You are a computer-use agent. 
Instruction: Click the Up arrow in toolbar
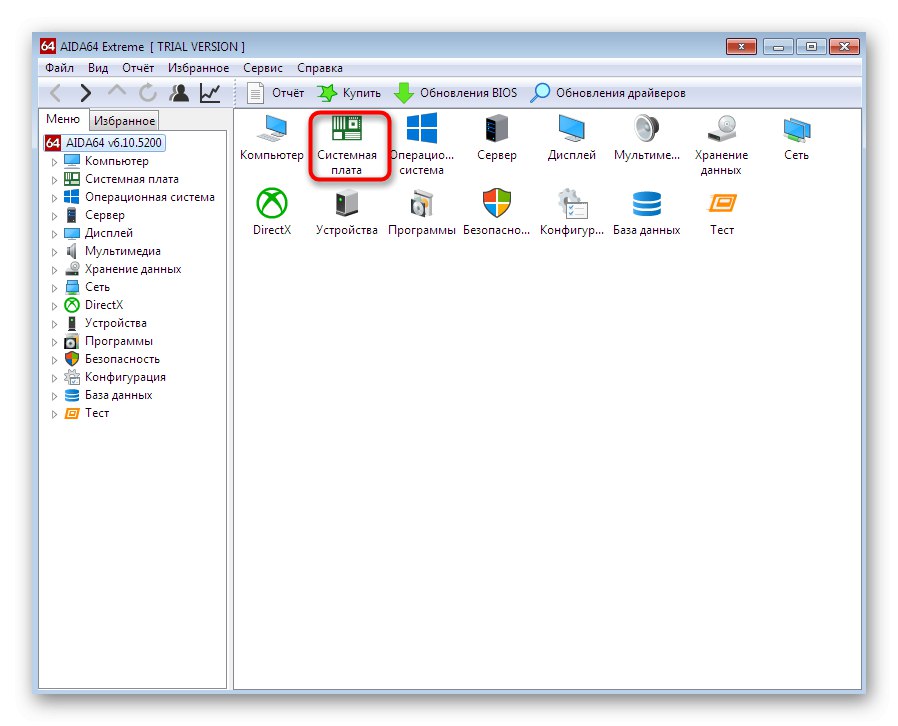click(x=117, y=92)
